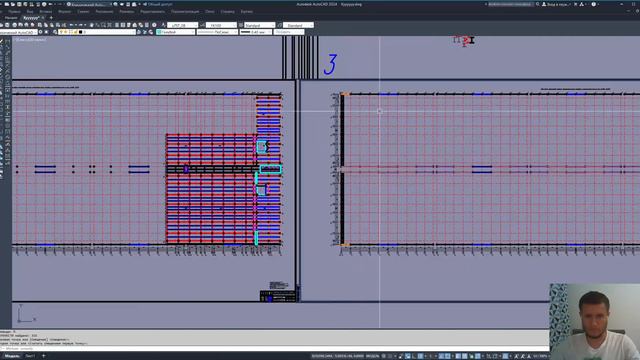This screenshot has width=640, height=360.
Task: Click the title bar search magnifier icon
Action: 538,4
